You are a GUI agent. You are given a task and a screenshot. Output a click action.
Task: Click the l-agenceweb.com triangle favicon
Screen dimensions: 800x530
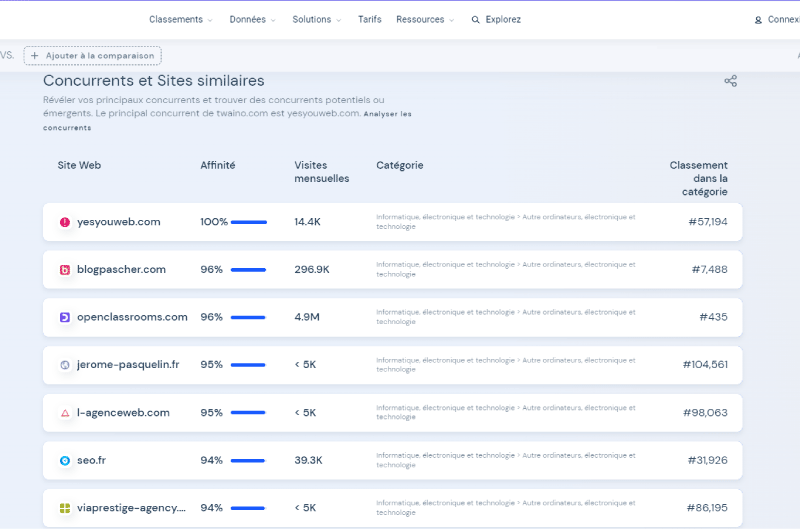(x=65, y=413)
